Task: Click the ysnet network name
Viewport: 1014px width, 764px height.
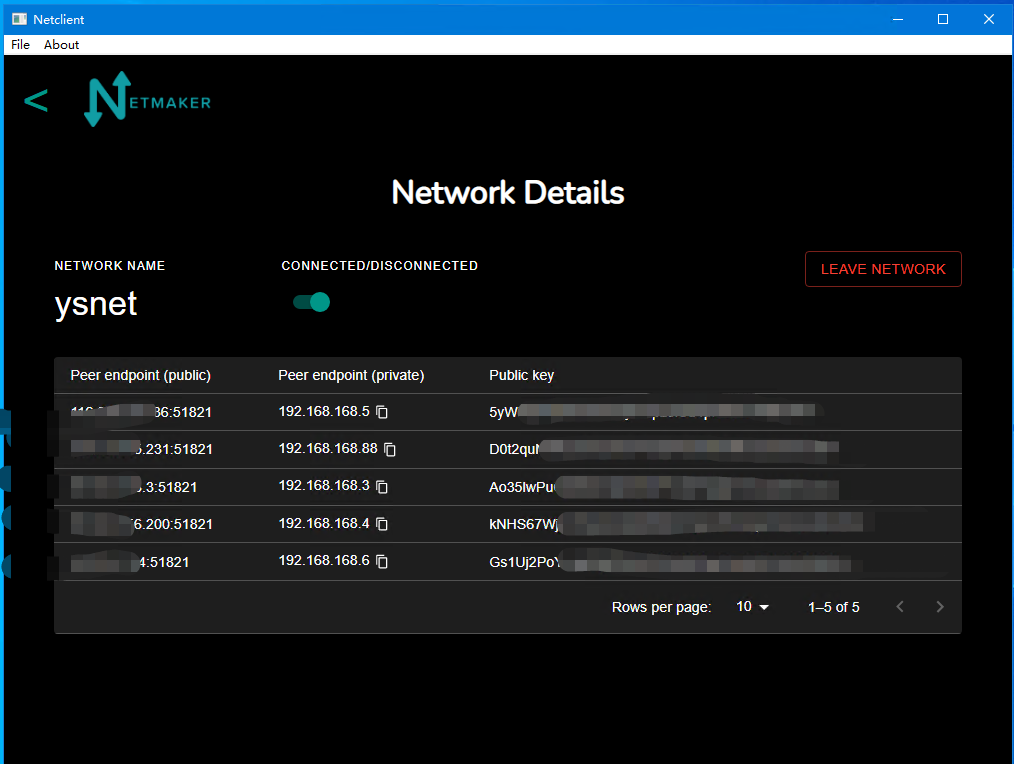Action: pyautogui.click(x=95, y=304)
